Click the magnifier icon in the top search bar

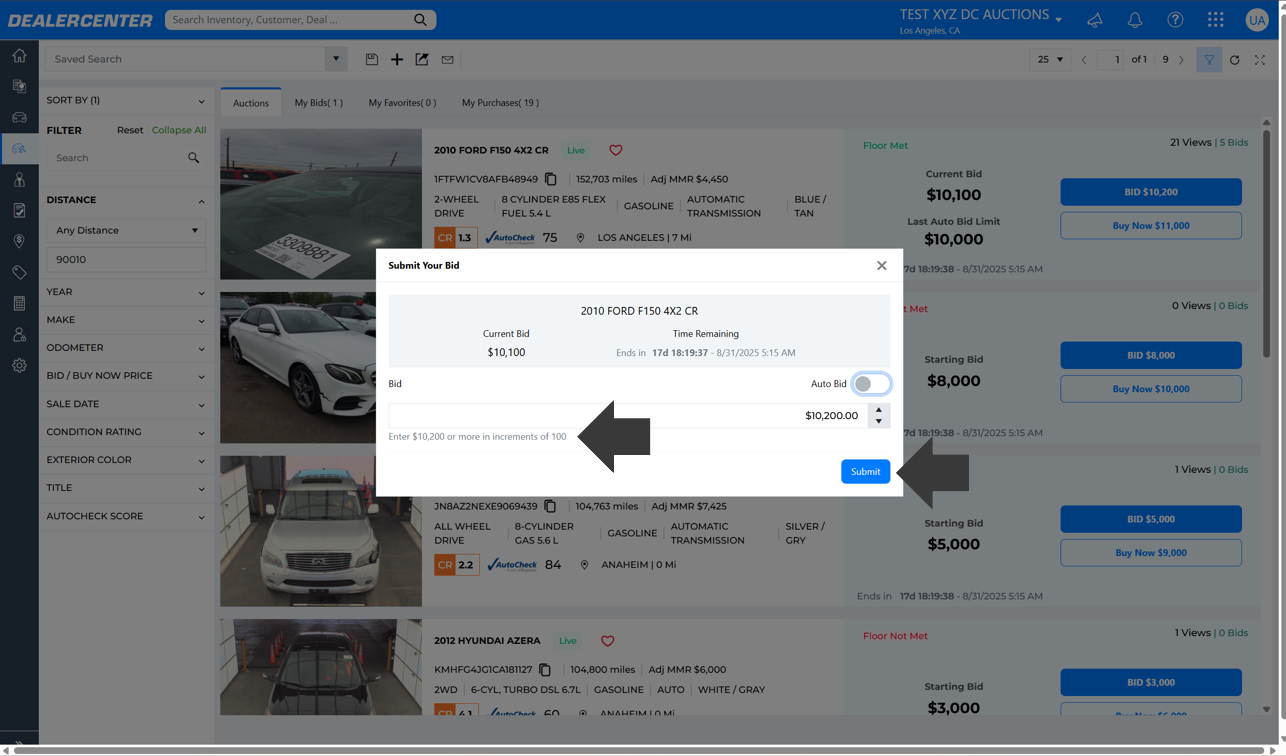(x=421, y=20)
